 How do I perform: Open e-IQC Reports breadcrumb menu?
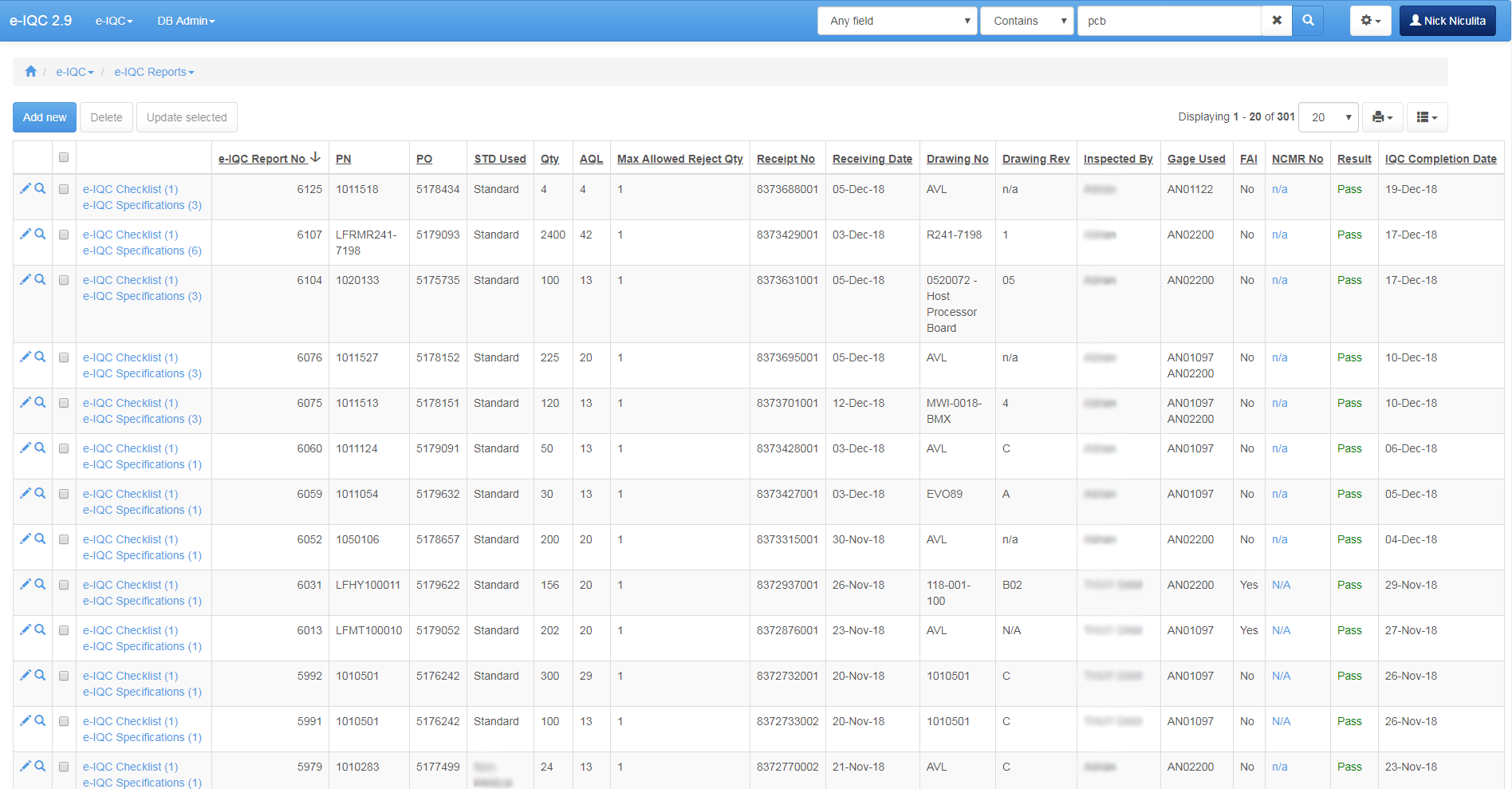[154, 72]
